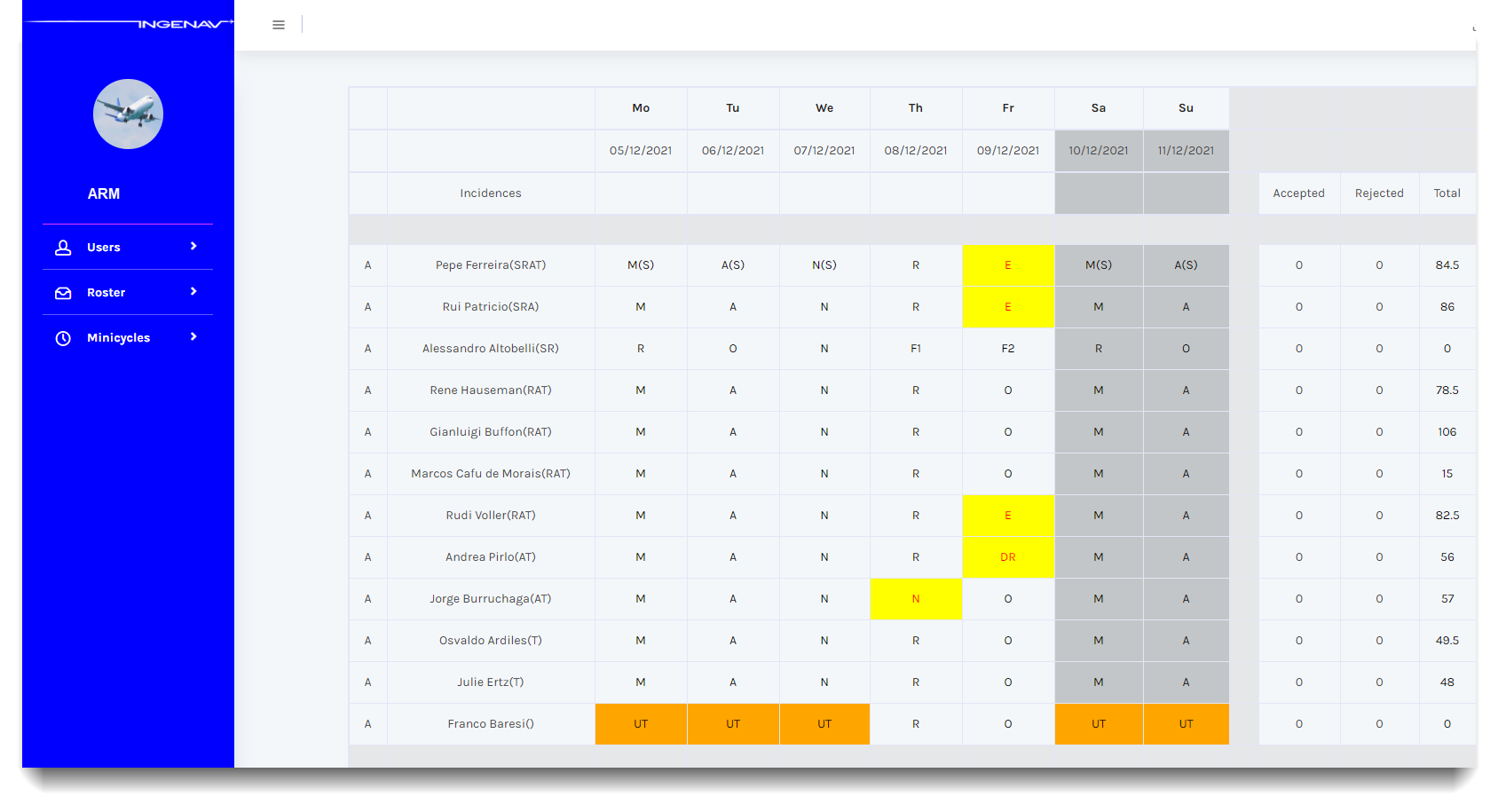Click the airplane profile avatar

pos(128,114)
